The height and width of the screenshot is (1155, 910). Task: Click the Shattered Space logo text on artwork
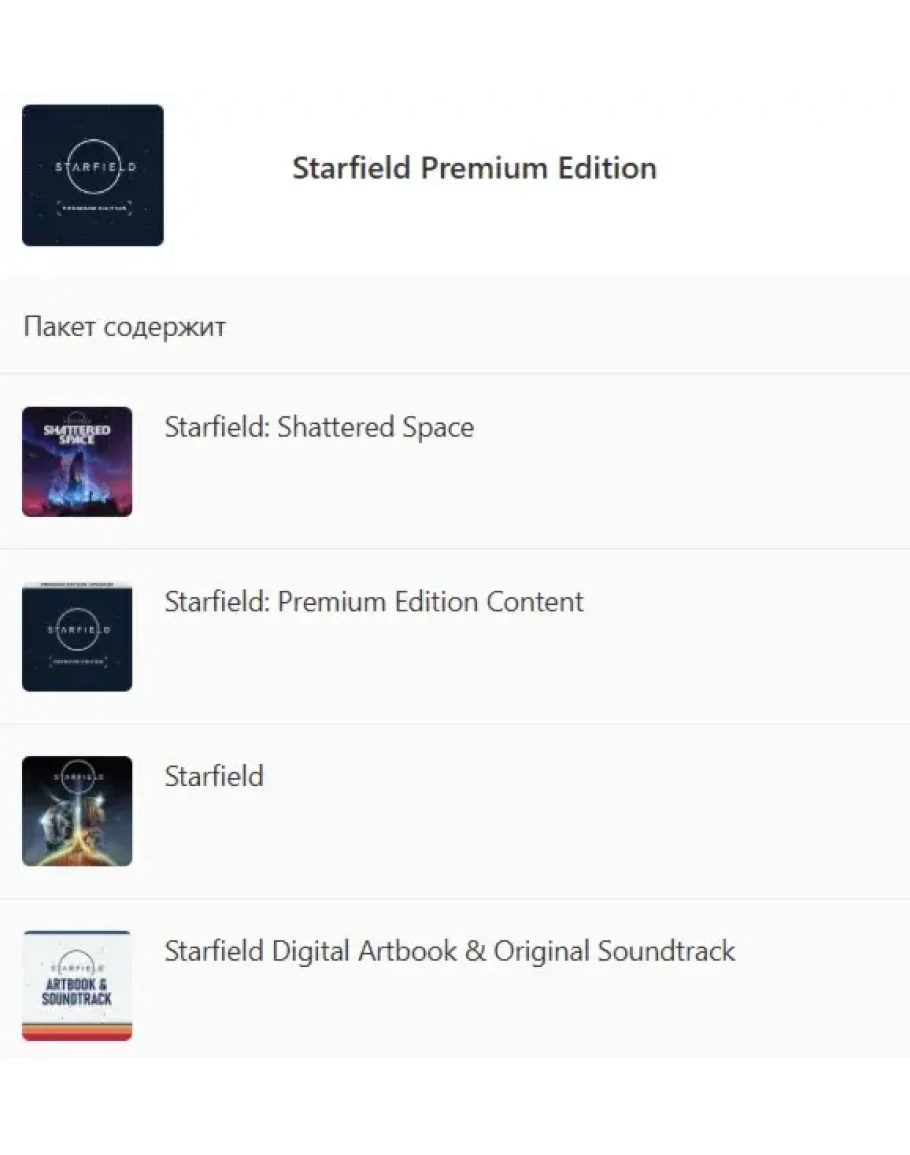[77, 435]
